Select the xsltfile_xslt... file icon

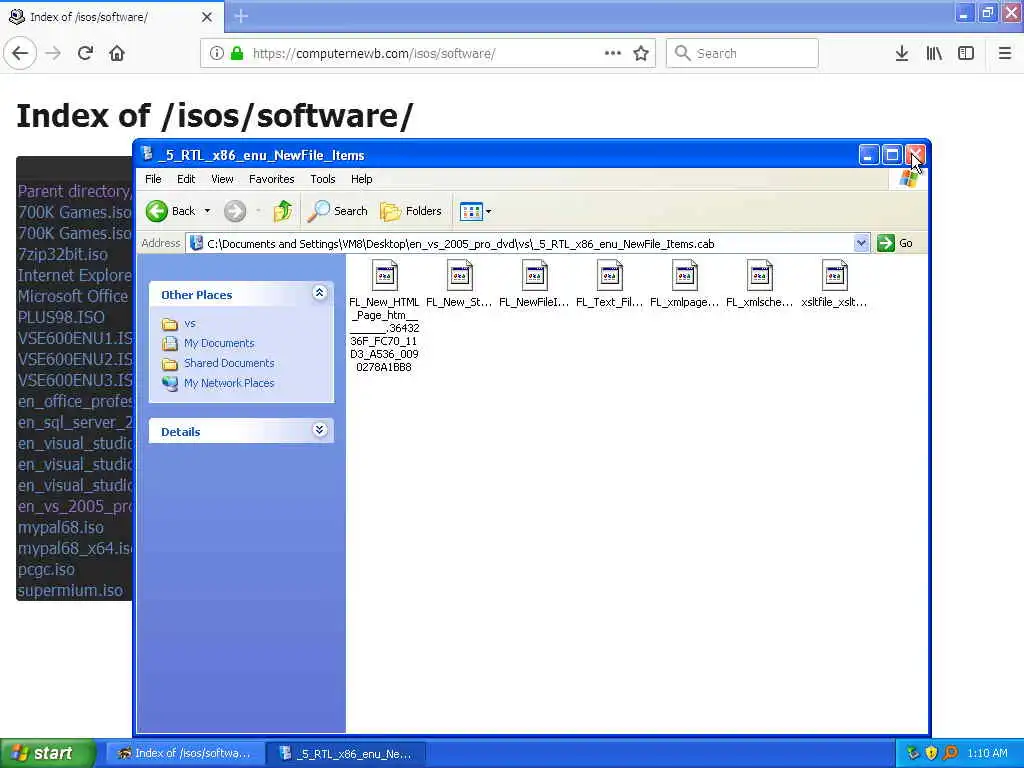(835, 276)
